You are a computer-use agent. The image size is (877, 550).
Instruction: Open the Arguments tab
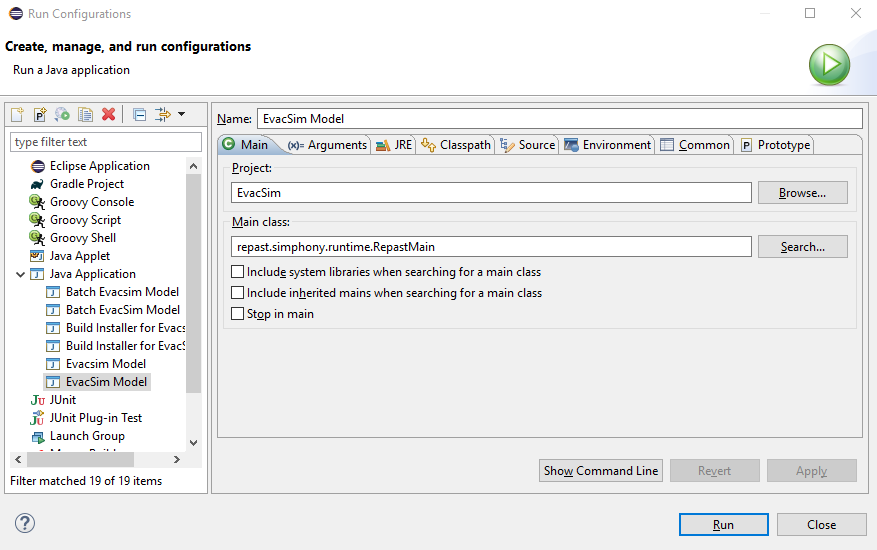327,145
